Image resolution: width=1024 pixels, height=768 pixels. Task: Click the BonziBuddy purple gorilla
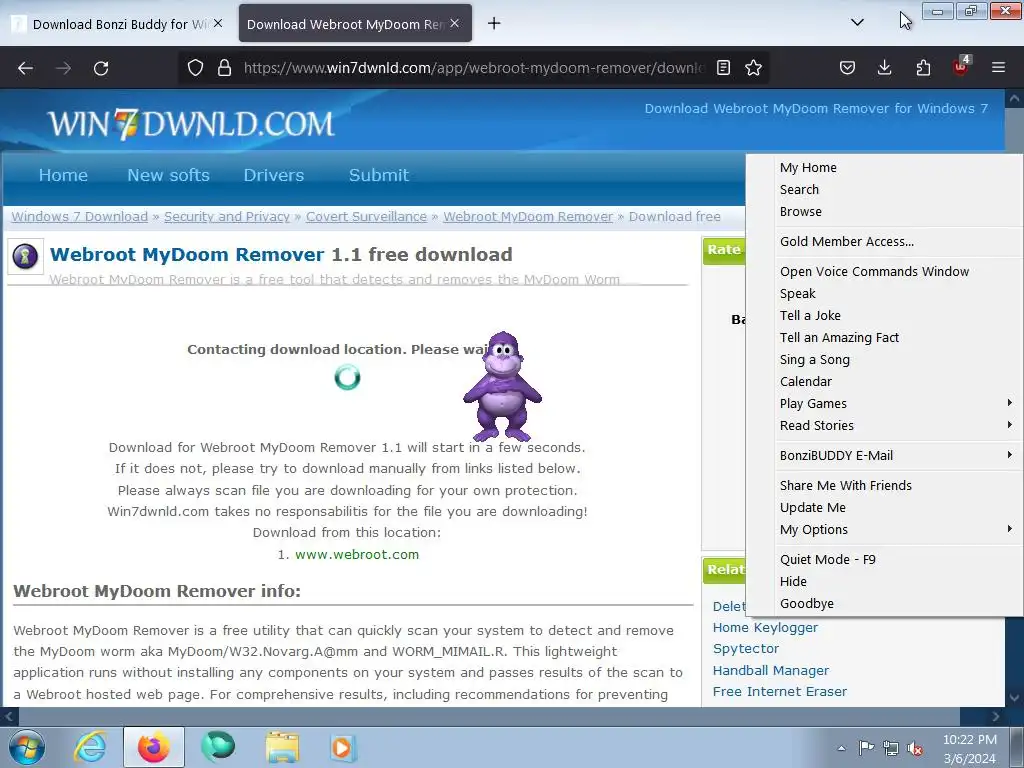pyautogui.click(x=502, y=387)
